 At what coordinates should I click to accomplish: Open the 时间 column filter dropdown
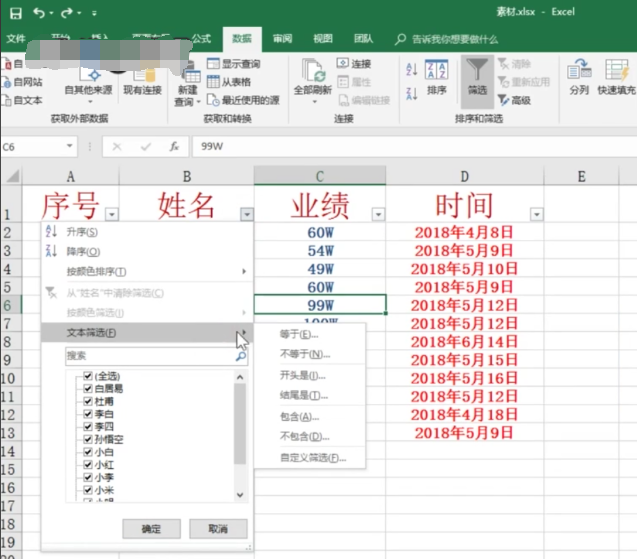click(x=537, y=214)
